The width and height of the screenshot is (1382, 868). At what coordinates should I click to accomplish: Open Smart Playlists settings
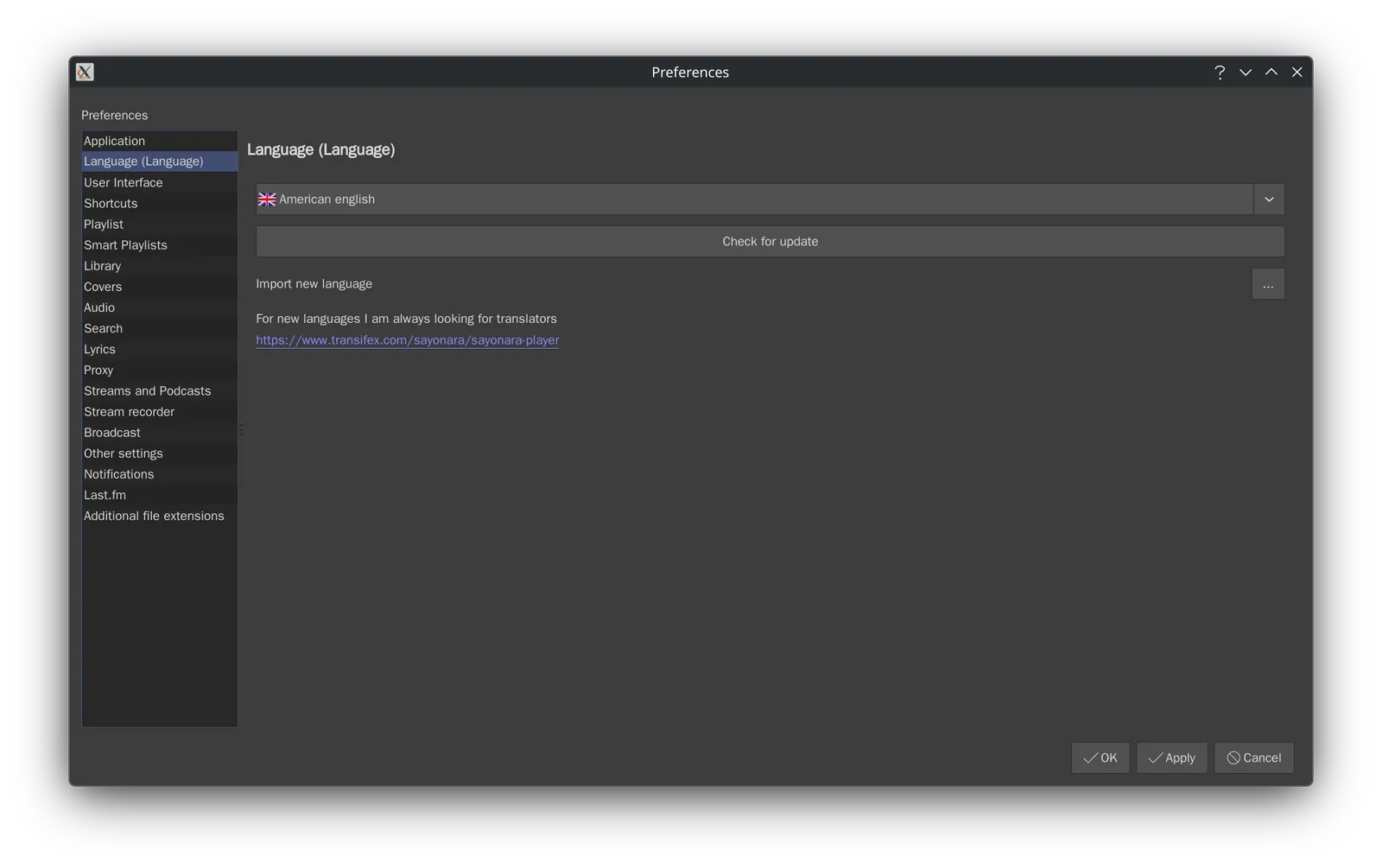pyautogui.click(x=160, y=245)
